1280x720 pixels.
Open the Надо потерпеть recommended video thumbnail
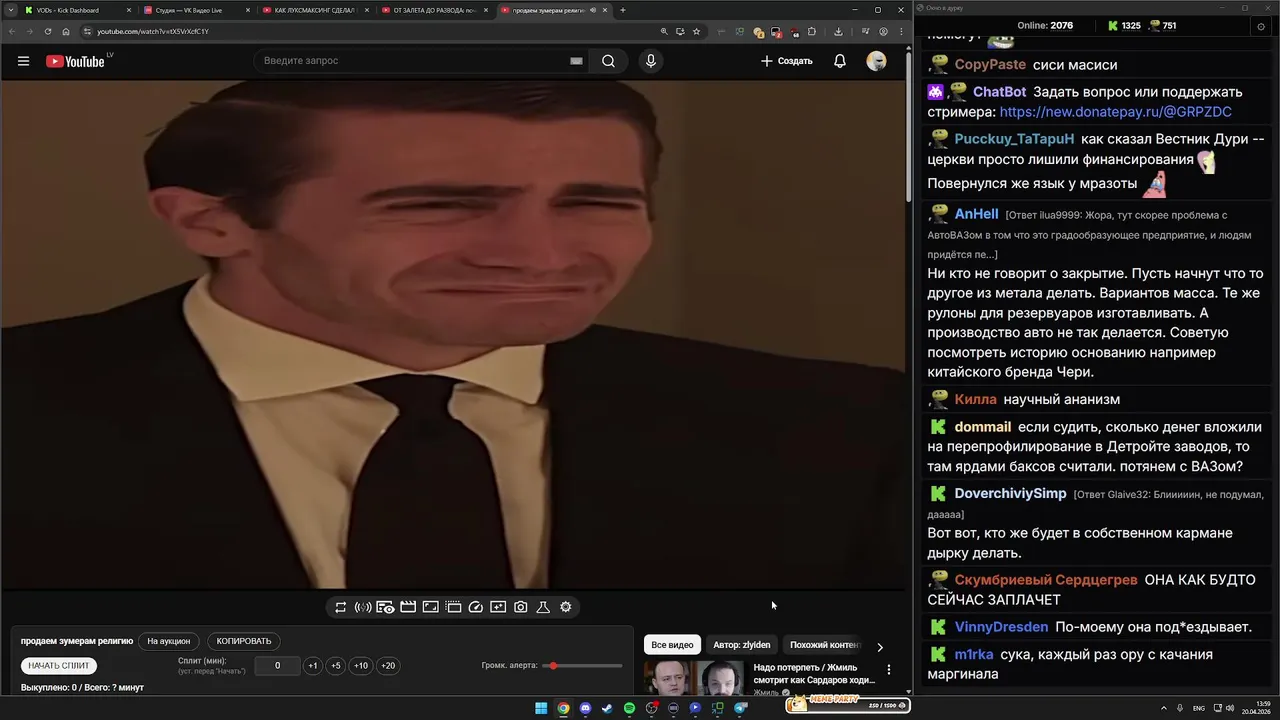(693, 678)
